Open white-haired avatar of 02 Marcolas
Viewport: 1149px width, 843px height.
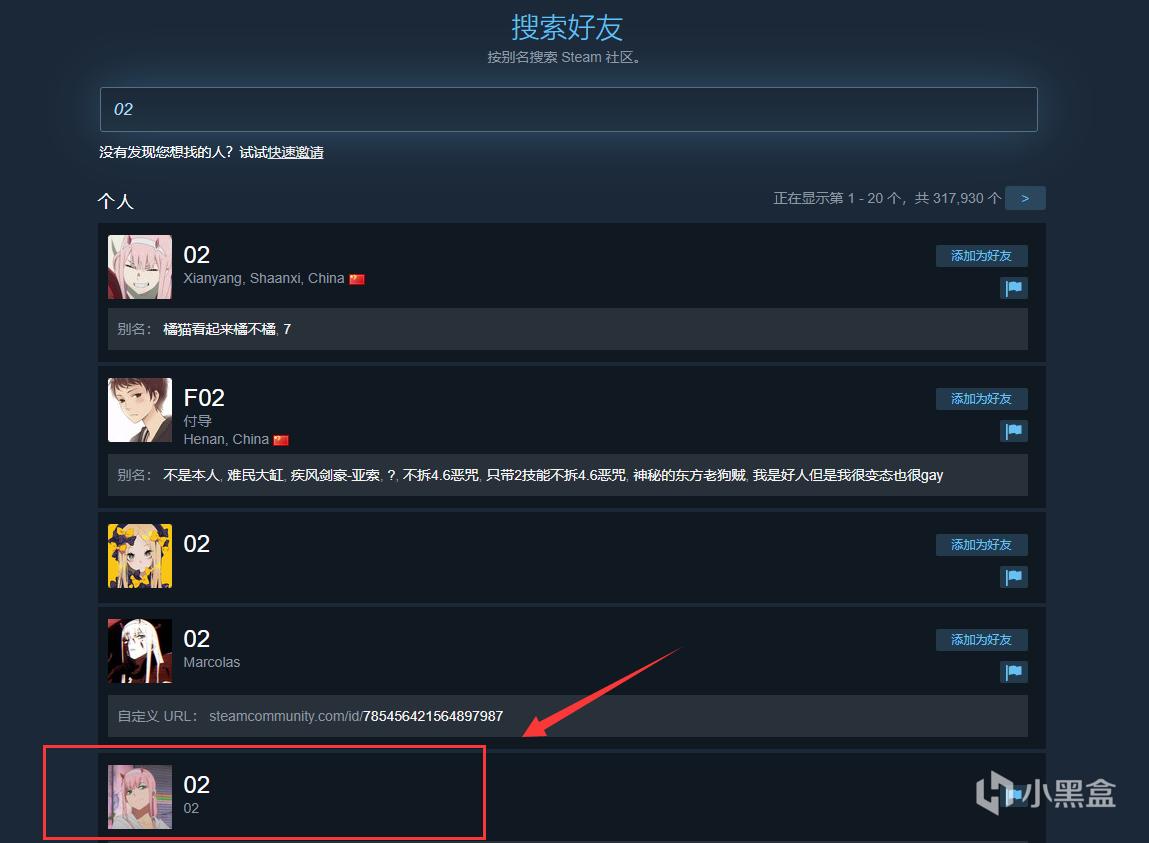[140, 651]
